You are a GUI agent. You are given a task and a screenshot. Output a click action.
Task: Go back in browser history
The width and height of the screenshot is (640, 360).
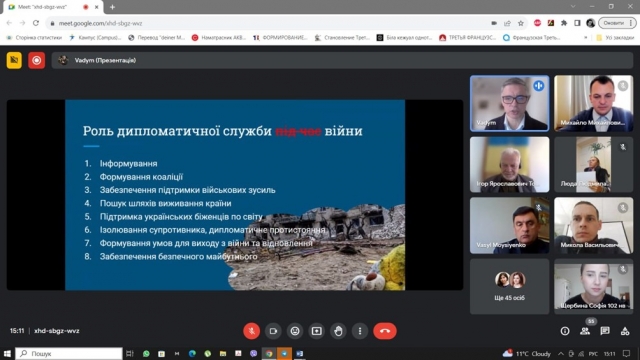click(9, 23)
